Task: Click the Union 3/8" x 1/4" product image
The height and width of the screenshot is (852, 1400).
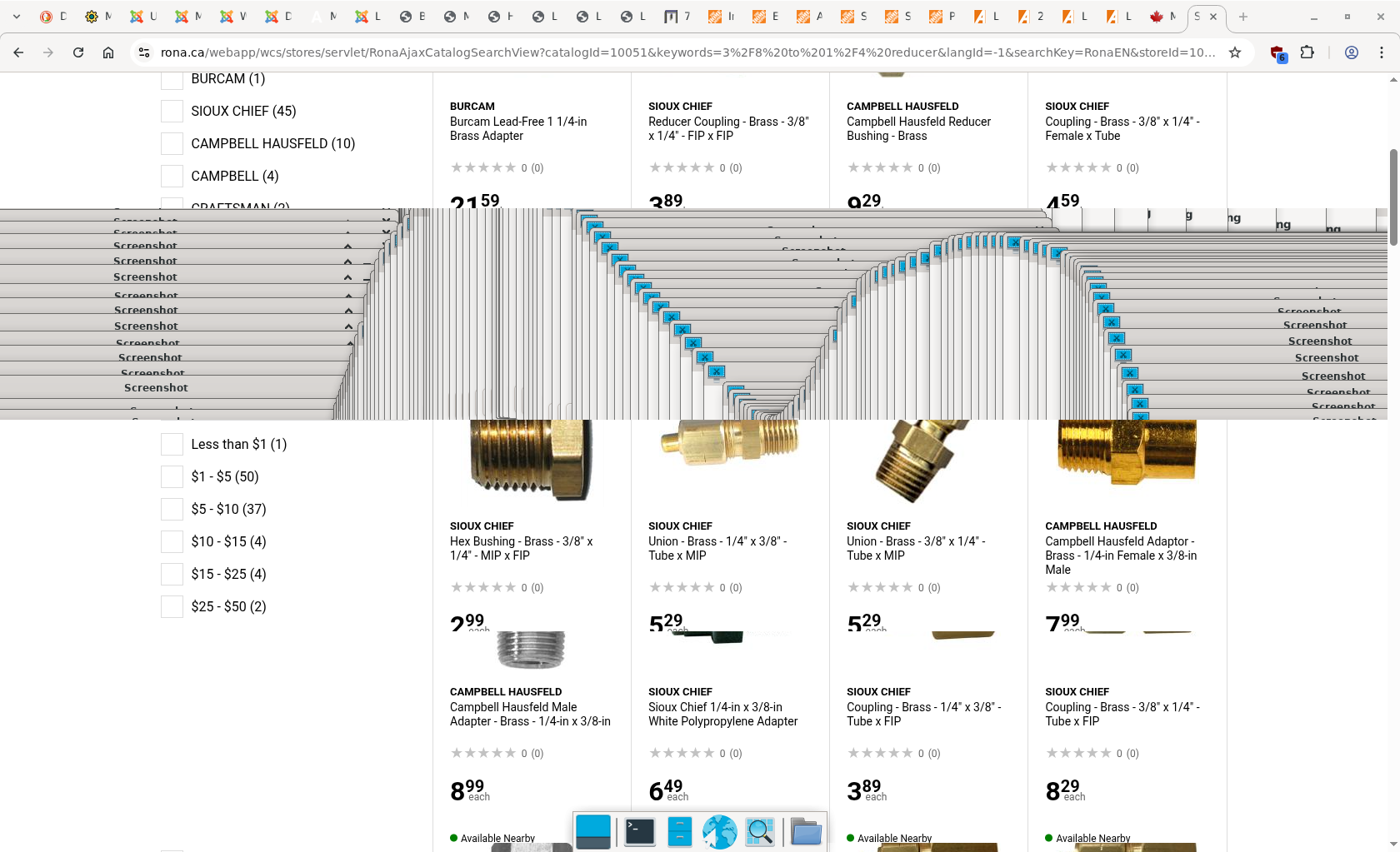Action: click(x=923, y=460)
